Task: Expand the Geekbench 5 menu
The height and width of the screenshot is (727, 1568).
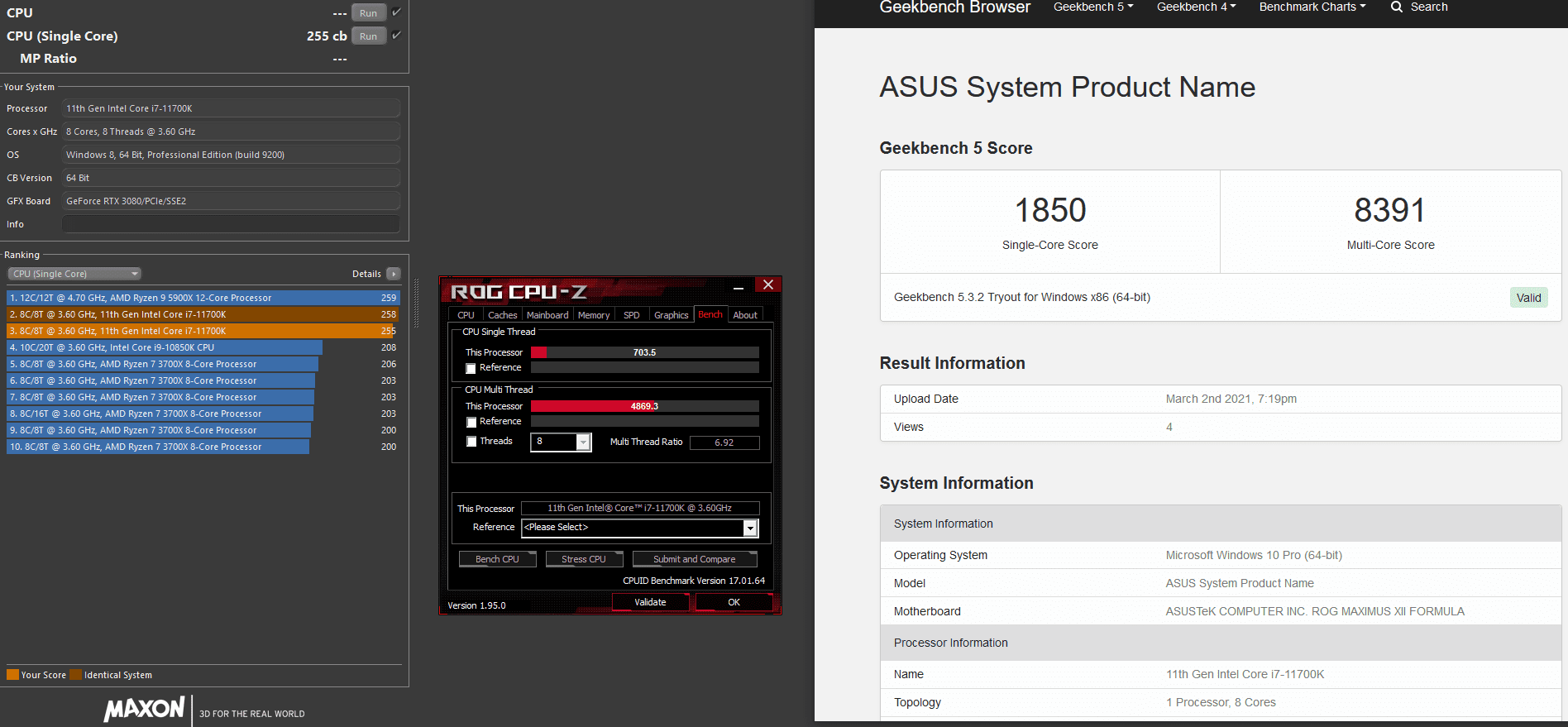Action: coord(1093,7)
